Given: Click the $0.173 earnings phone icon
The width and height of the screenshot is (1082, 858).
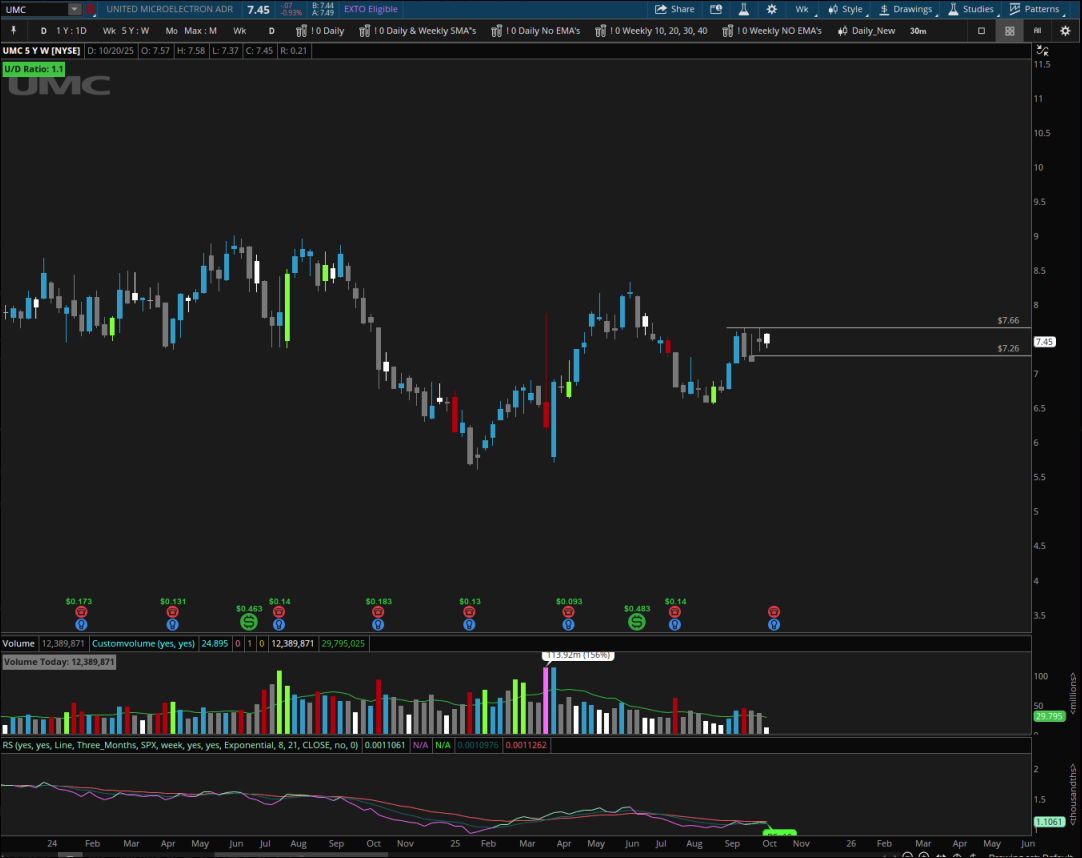Looking at the screenshot, I should click(x=81, y=612).
